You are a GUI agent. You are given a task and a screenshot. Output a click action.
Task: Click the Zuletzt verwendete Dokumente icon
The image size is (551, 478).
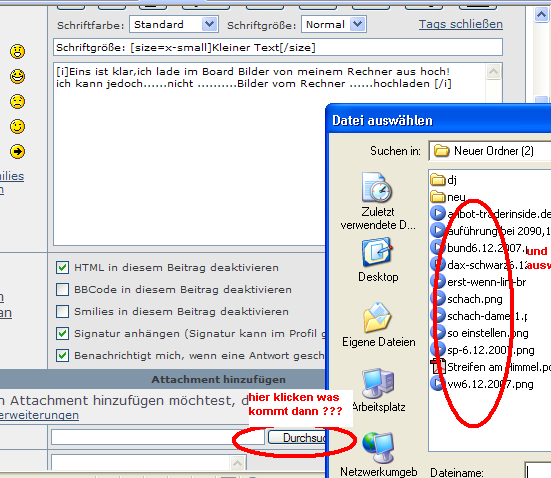[377, 187]
